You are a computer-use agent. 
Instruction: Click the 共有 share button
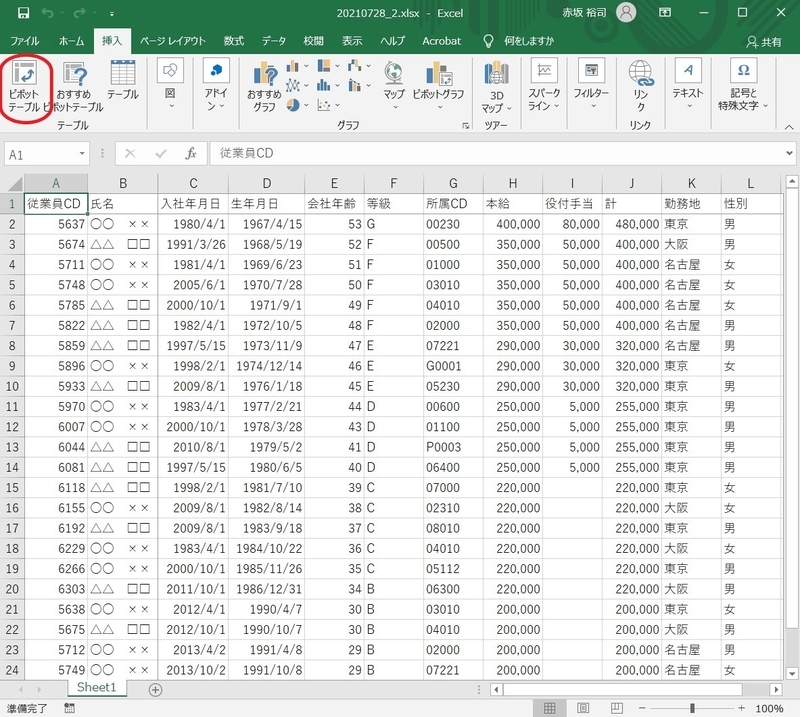click(764, 42)
